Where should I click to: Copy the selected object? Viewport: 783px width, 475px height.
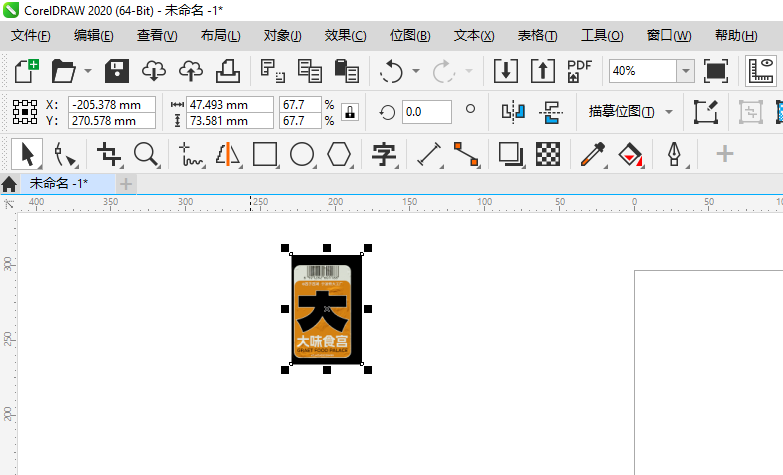(310, 71)
